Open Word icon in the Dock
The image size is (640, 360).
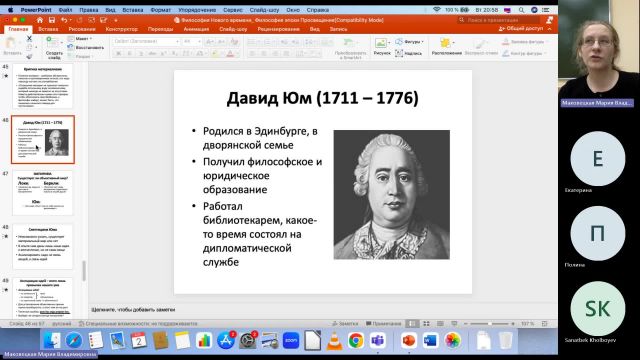[430, 340]
